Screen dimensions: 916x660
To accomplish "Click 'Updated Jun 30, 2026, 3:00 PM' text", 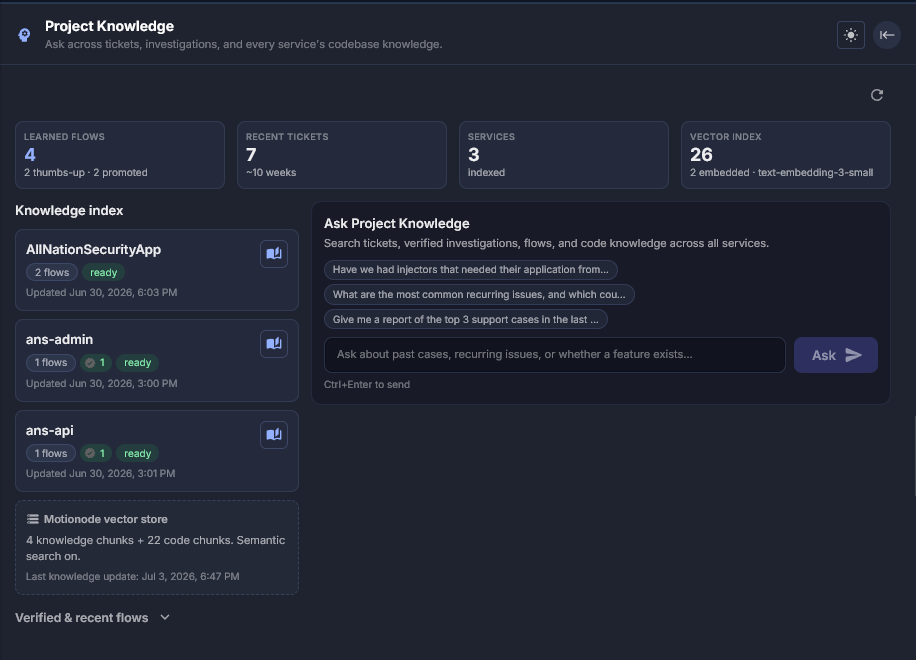I will pos(102,384).
